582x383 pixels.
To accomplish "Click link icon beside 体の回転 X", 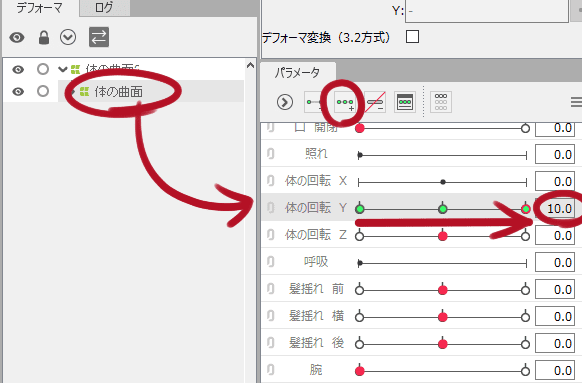I will pos(271,181).
